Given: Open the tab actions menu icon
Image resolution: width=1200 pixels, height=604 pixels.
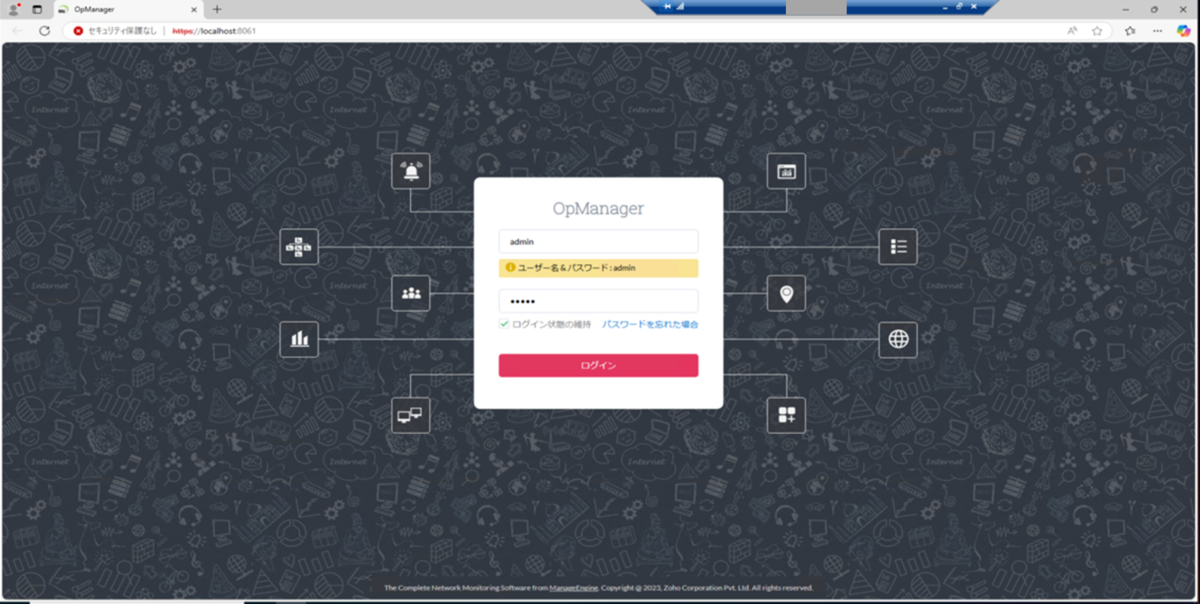Looking at the screenshot, I should point(37,9).
